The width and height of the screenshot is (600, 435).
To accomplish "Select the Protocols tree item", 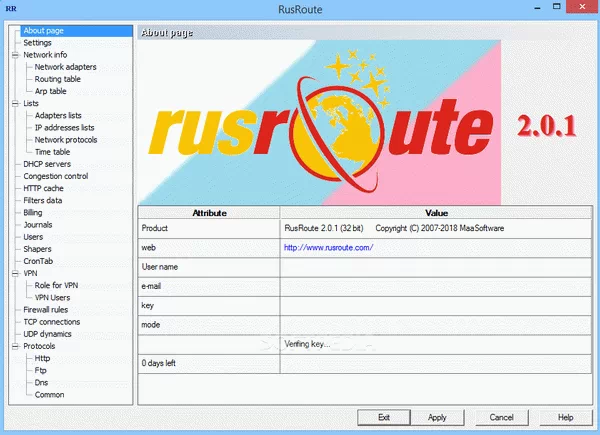I will [x=39, y=347].
